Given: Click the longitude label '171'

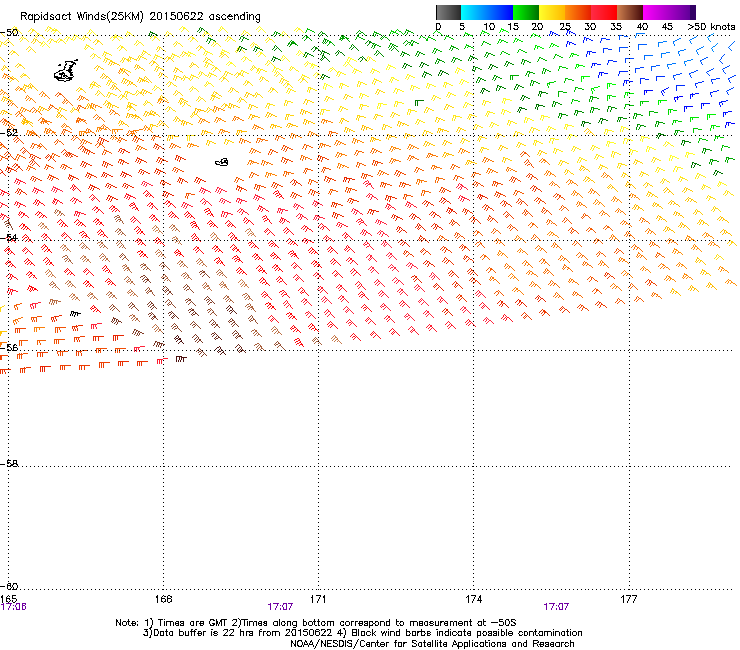Looking at the screenshot, I should 318,599.
